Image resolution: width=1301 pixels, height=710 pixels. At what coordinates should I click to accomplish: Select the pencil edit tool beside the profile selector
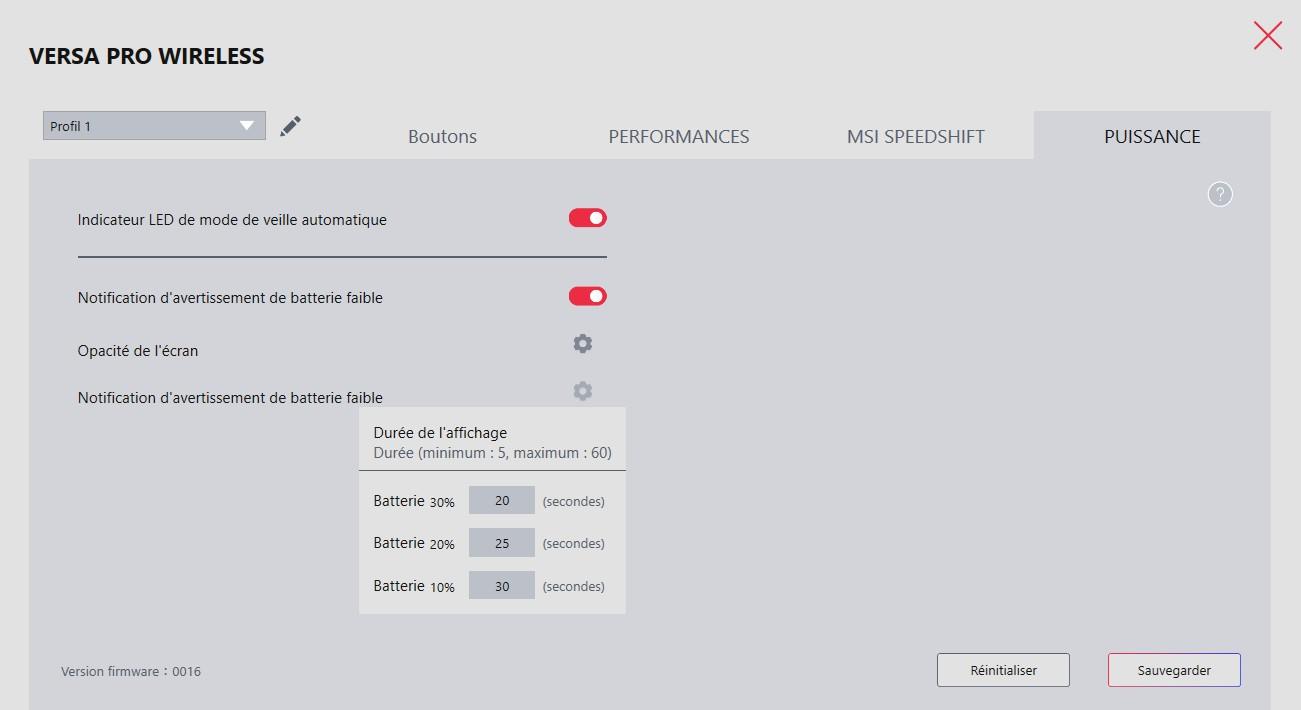290,125
